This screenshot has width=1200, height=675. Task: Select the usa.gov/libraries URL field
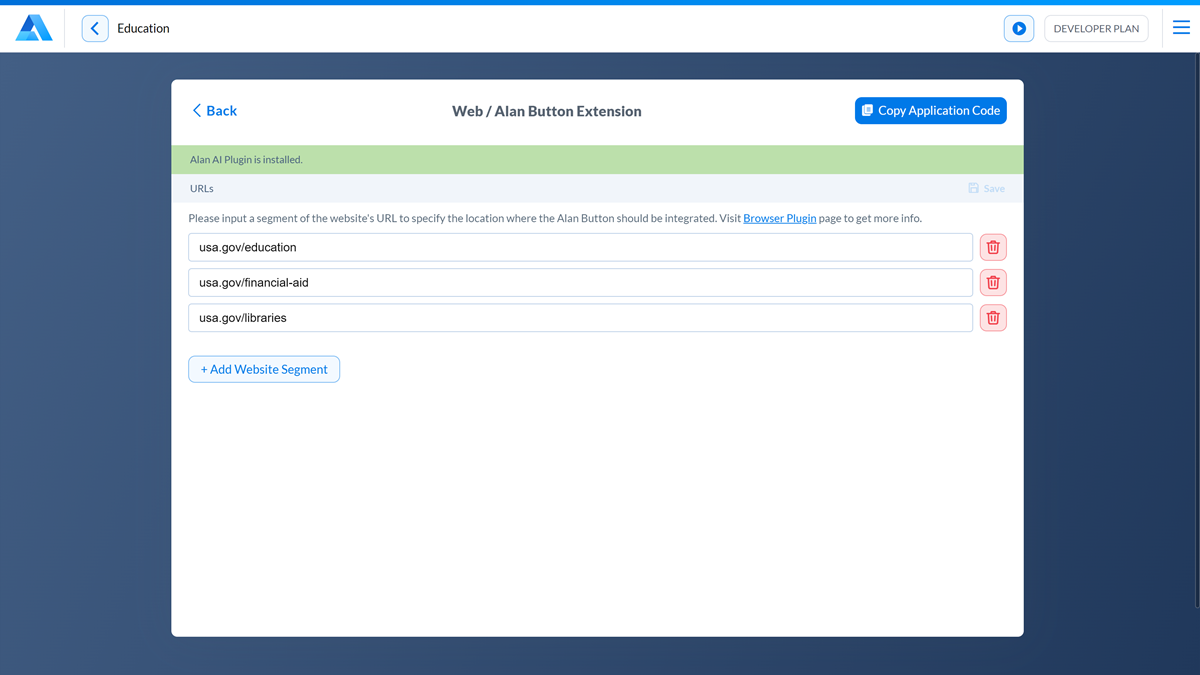pyautogui.click(x=580, y=318)
